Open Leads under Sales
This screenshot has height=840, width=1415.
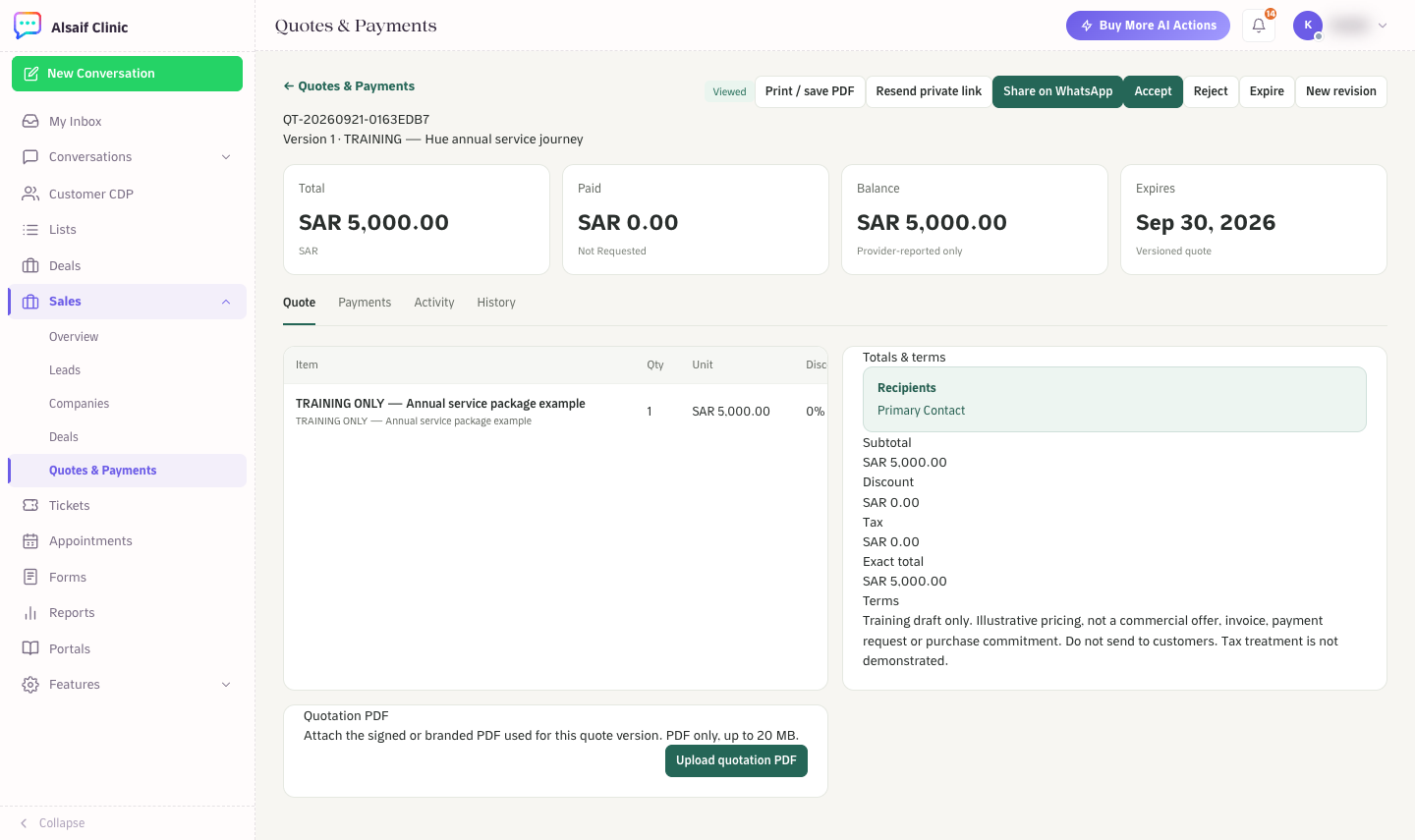[65, 370]
